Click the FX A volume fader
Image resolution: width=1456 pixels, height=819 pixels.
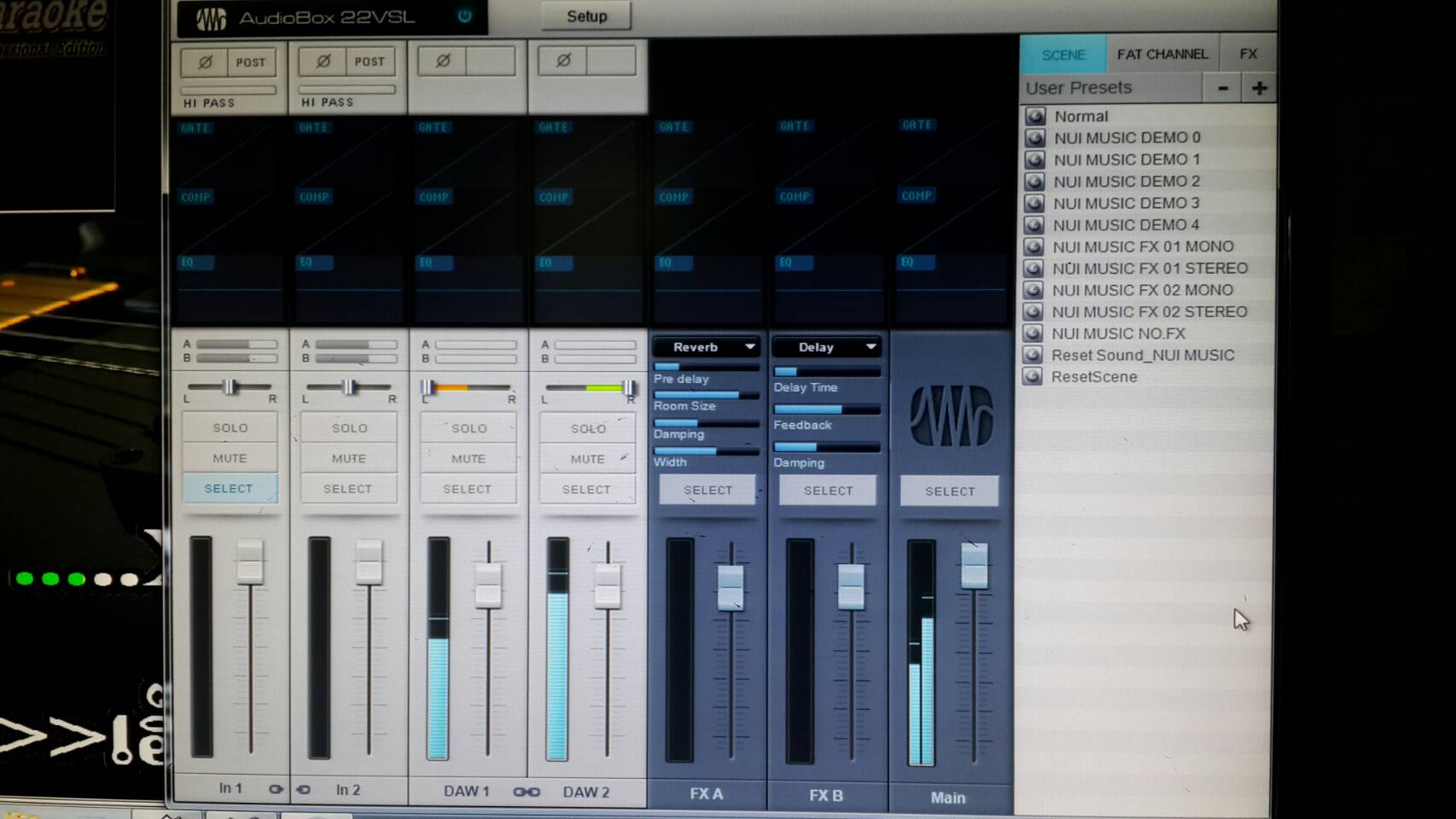(x=731, y=588)
